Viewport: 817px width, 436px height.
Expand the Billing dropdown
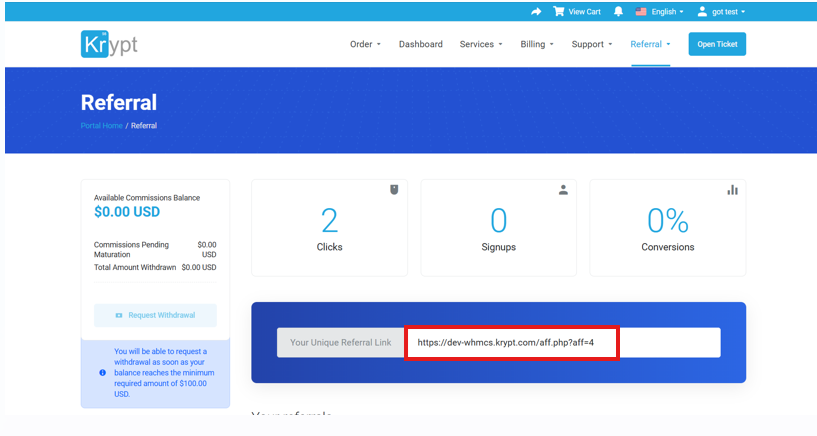click(x=537, y=44)
